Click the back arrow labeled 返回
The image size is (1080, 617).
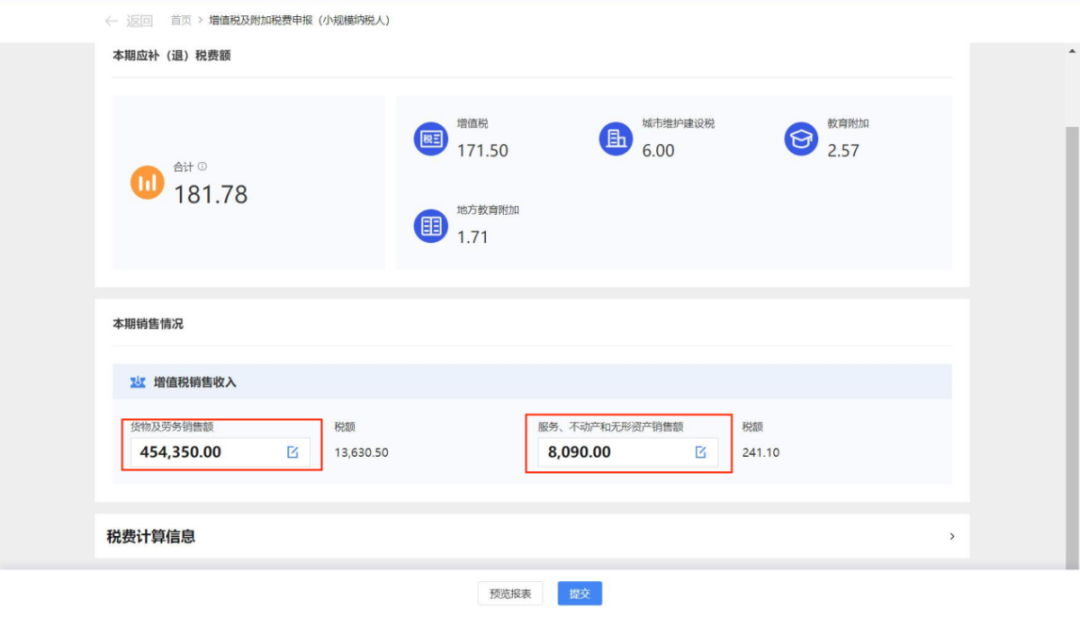tap(128, 21)
